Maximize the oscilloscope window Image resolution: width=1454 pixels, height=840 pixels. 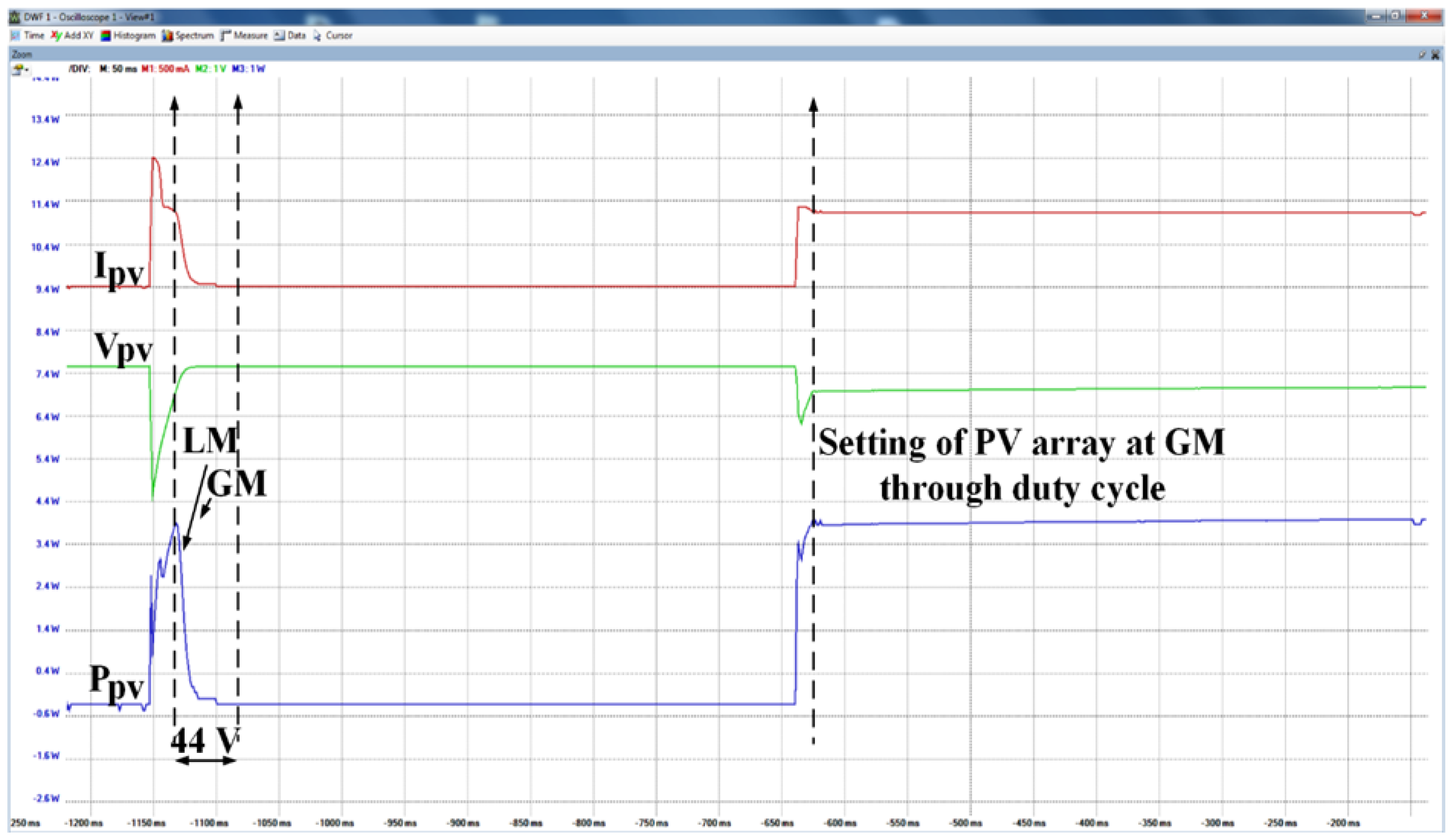click(x=1395, y=16)
